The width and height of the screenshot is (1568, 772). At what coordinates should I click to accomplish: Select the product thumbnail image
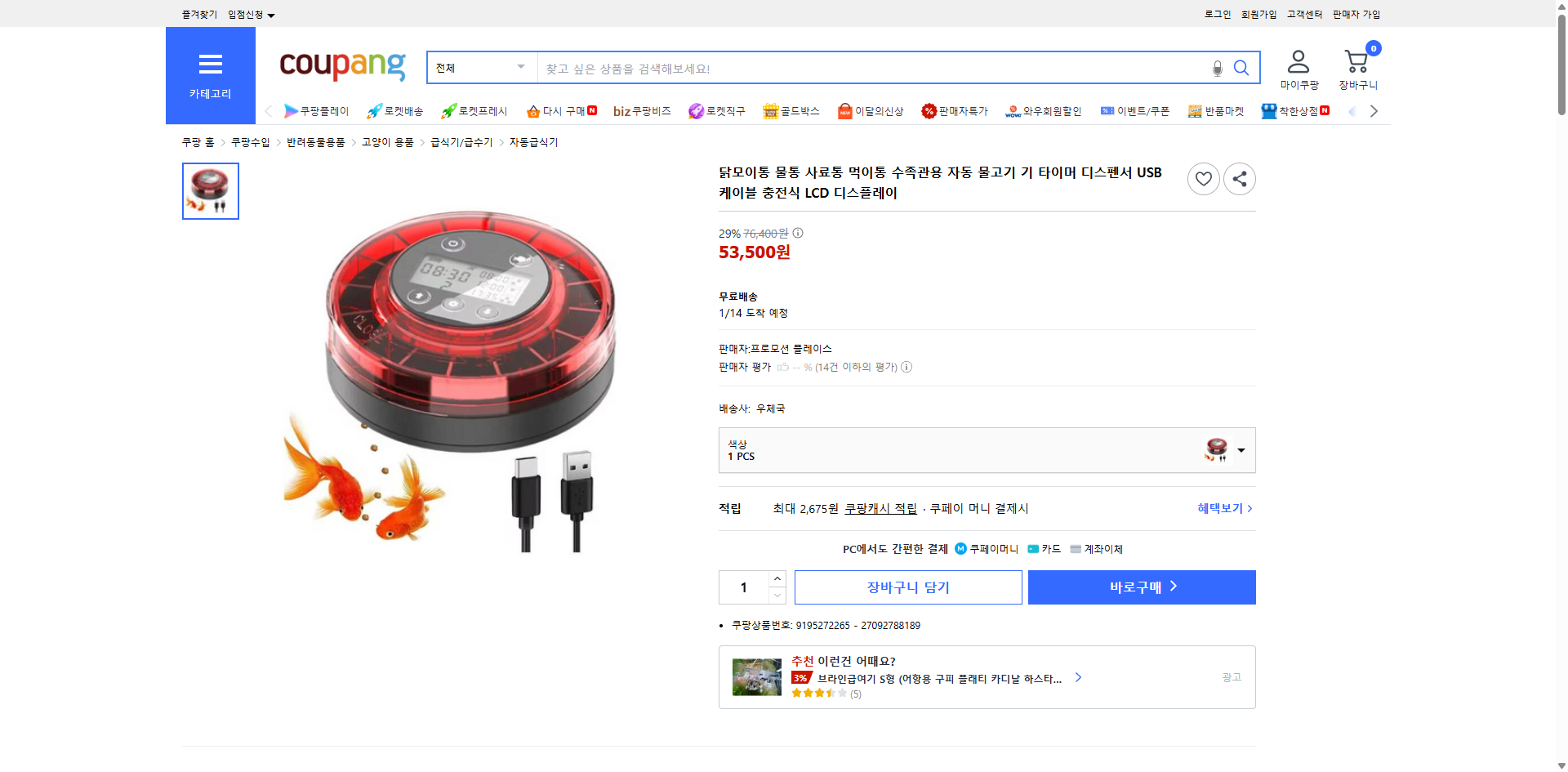(x=210, y=190)
